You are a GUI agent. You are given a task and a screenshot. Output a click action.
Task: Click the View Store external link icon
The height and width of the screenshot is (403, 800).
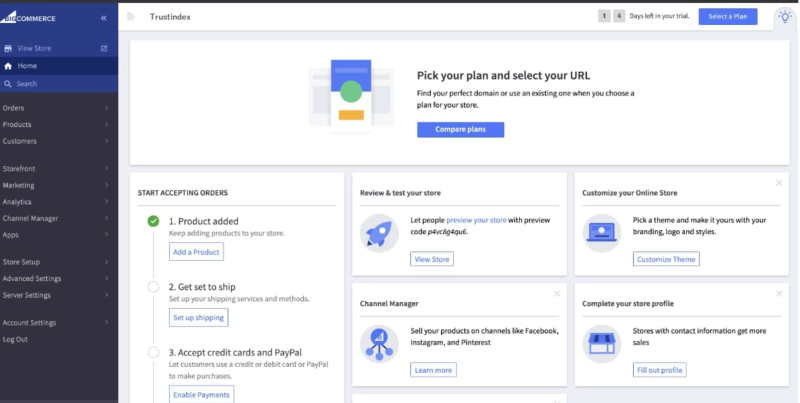pyautogui.click(x=104, y=48)
